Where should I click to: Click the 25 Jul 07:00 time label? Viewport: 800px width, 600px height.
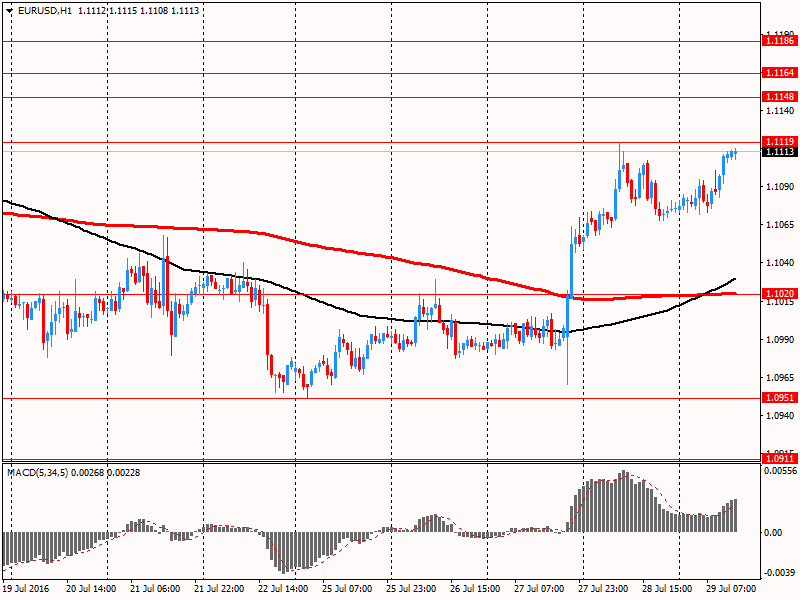point(347,588)
